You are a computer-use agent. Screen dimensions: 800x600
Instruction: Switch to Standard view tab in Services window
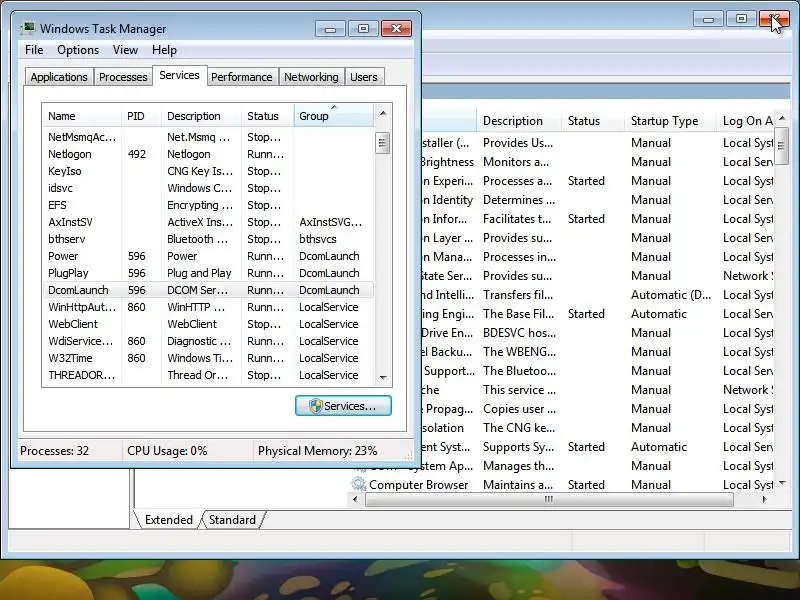(x=232, y=520)
